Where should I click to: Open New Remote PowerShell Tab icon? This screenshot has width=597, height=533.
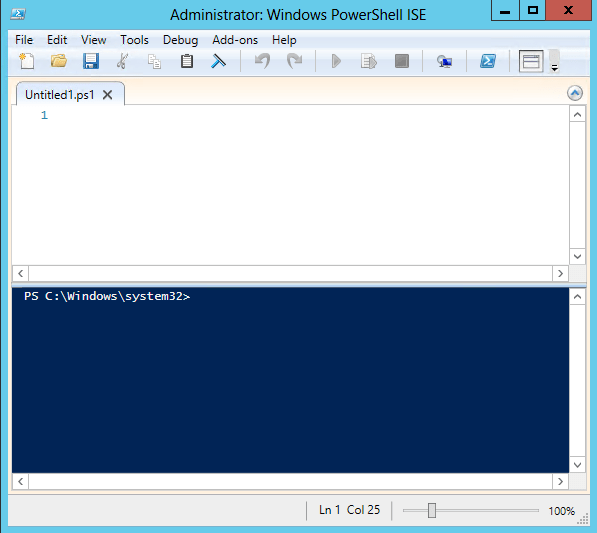point(444,61)
